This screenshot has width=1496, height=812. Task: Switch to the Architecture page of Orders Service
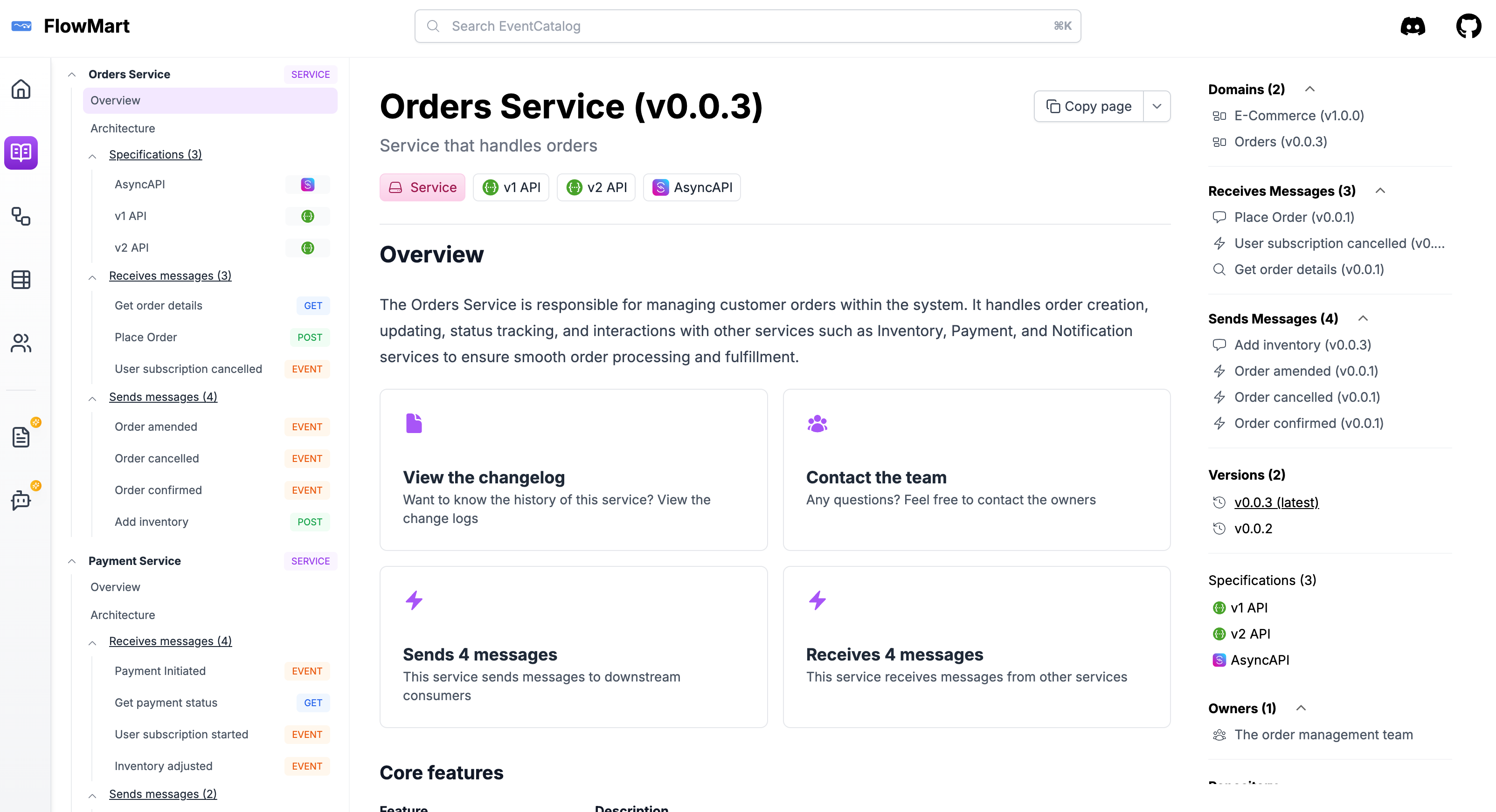(x=123, y=128)
